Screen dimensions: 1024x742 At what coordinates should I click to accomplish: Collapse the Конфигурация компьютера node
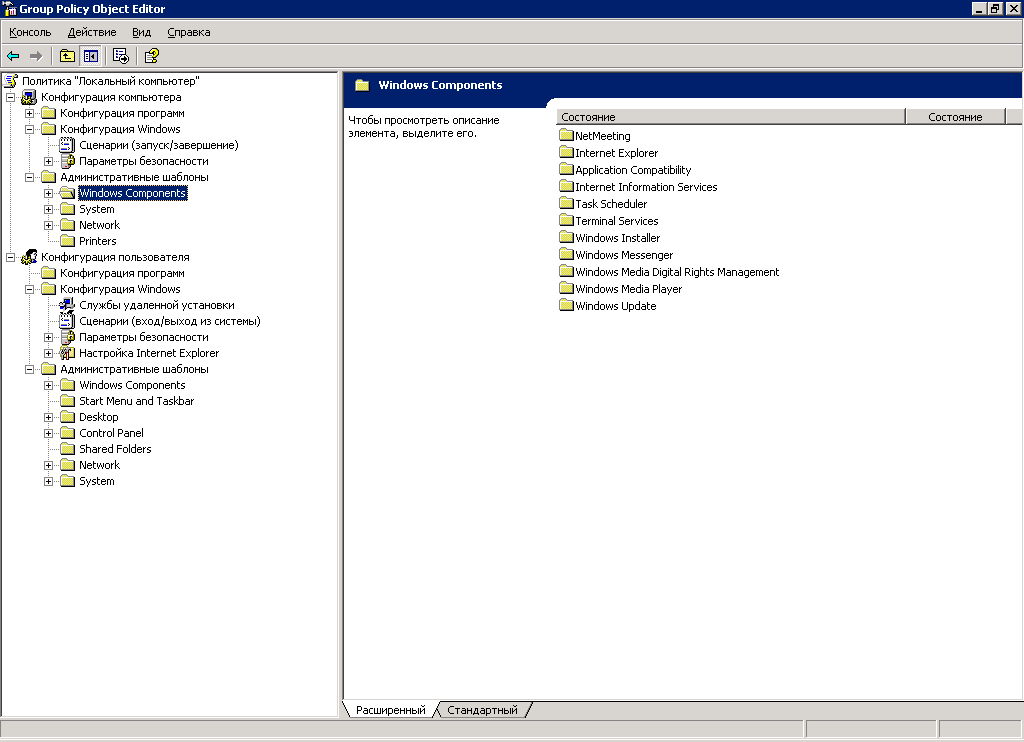coord(10,97)
